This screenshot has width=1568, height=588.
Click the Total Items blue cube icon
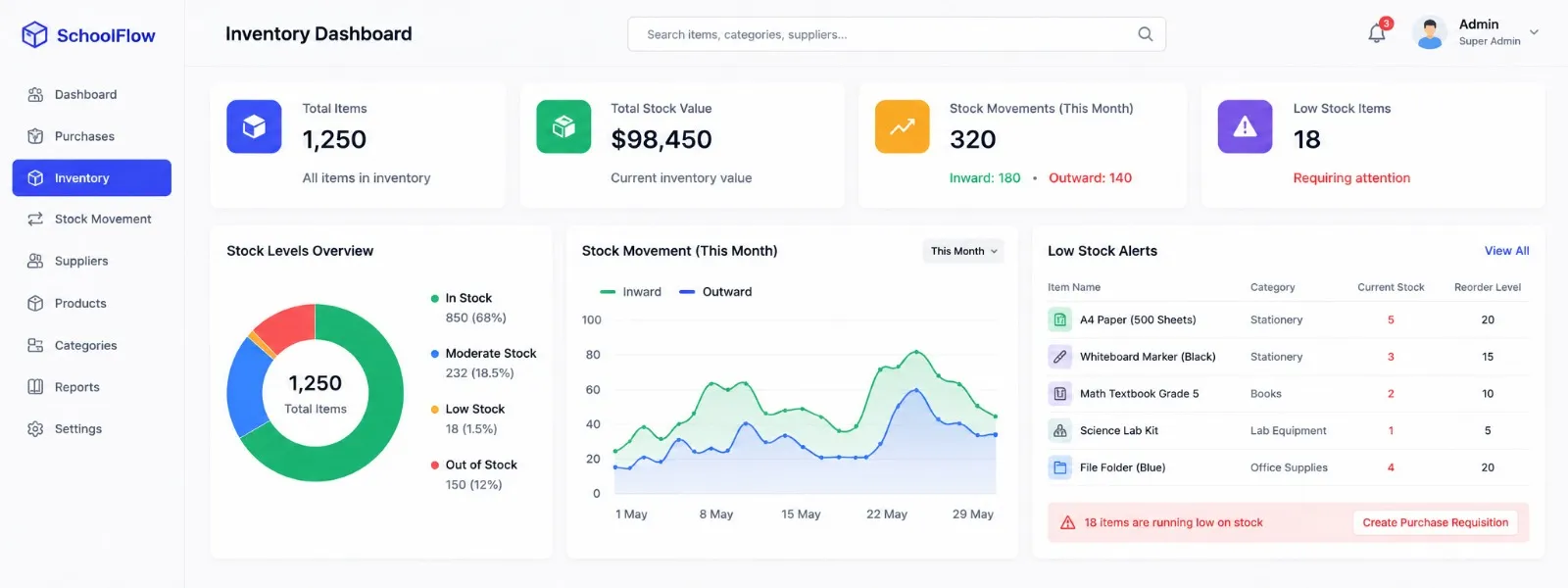pos(254,126)
